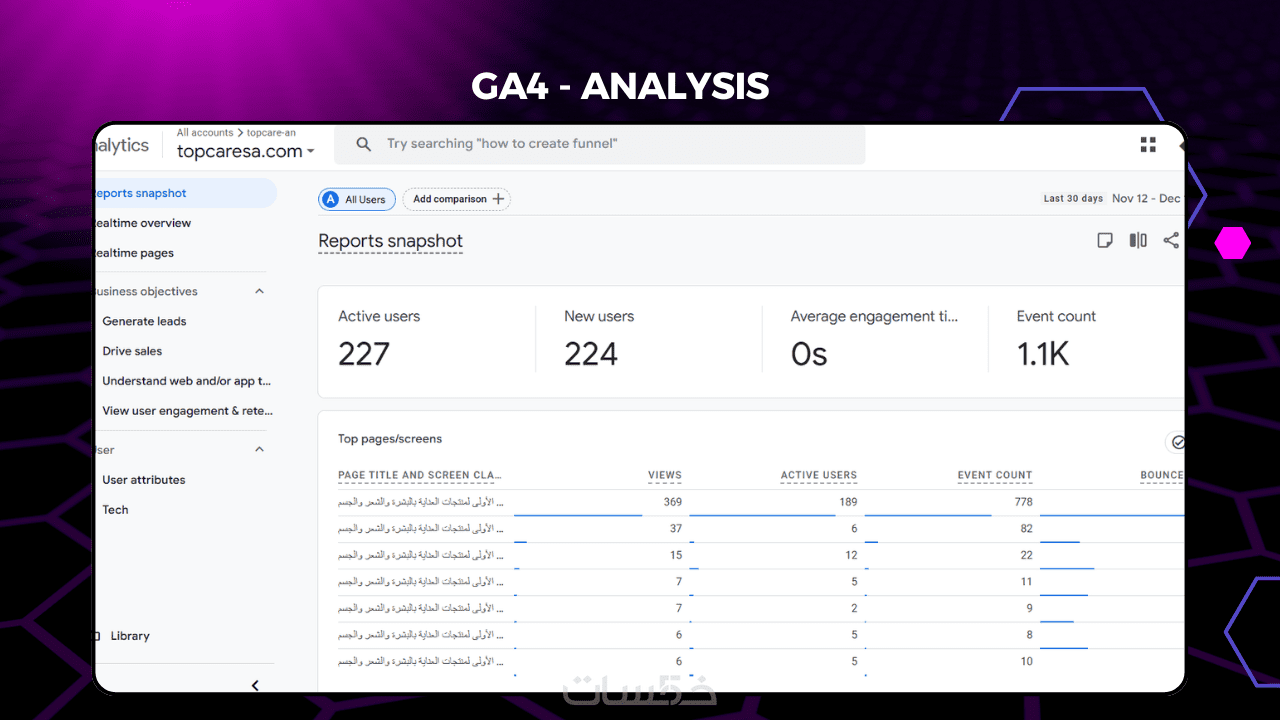Open Tech under User section

115,510
